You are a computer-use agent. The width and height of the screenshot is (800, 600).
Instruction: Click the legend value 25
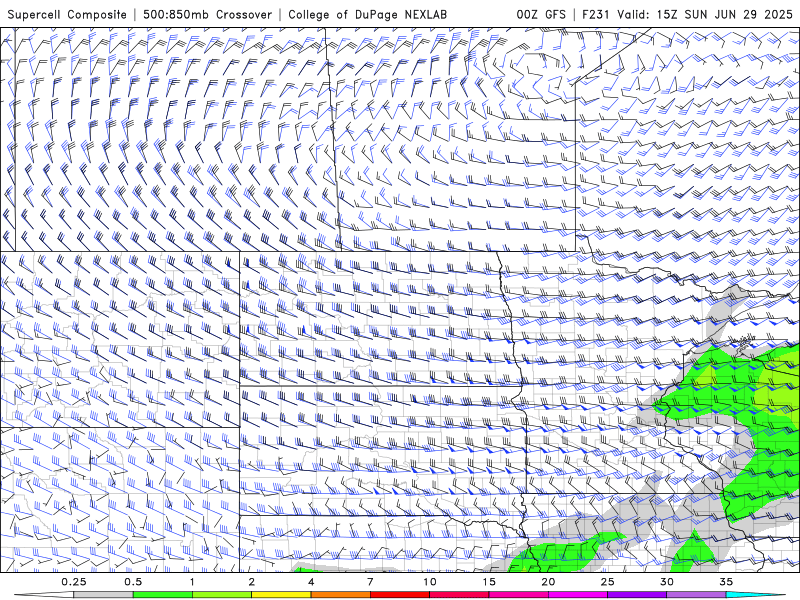(x=607, y=582)
